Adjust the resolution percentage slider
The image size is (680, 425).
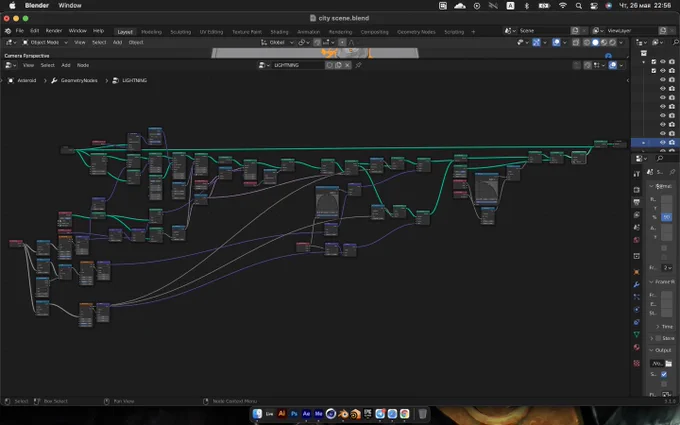tap(667, 217)
